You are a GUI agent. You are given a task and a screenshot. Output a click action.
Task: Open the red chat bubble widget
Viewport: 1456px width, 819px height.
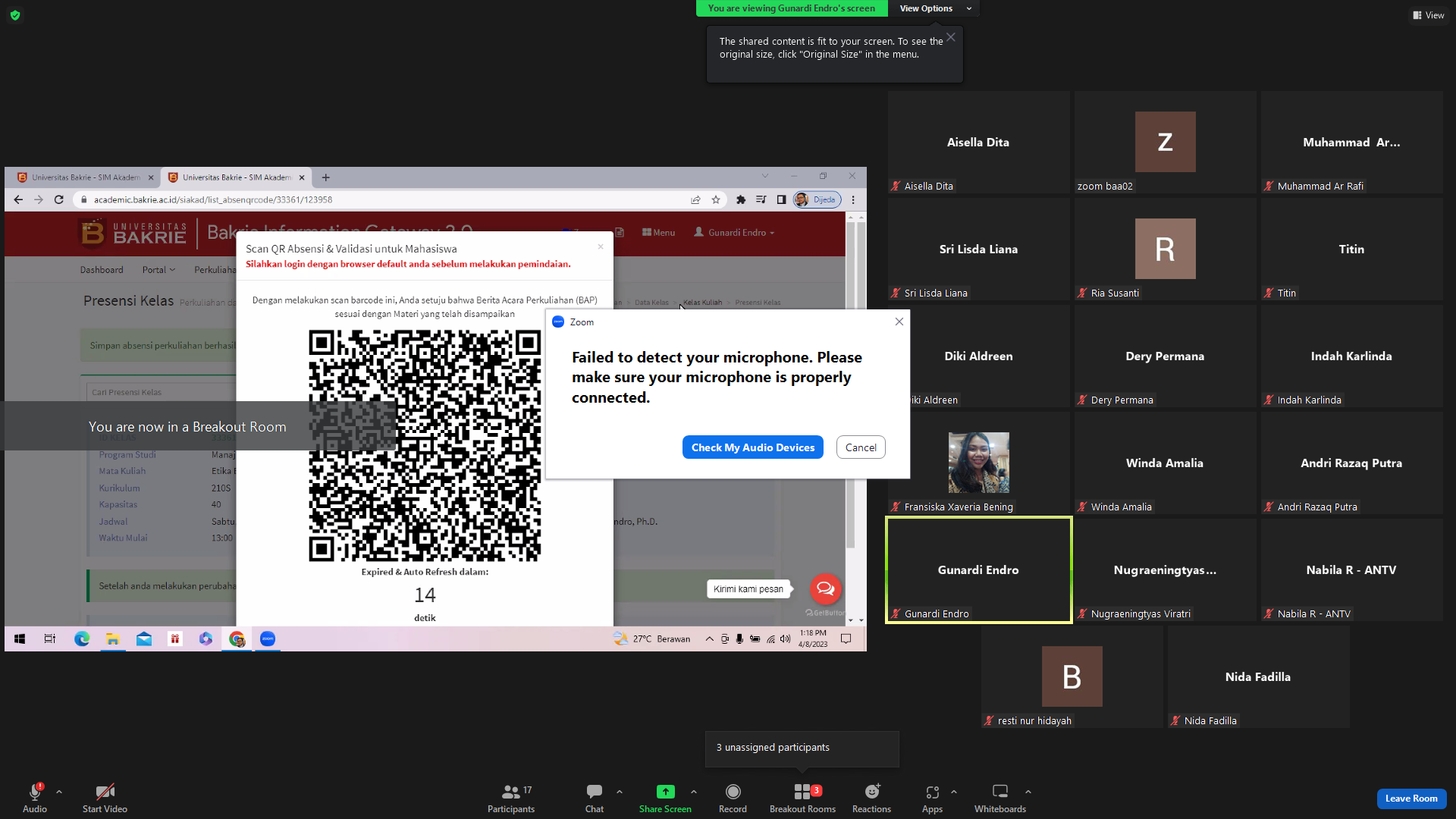tap(825, 588)
